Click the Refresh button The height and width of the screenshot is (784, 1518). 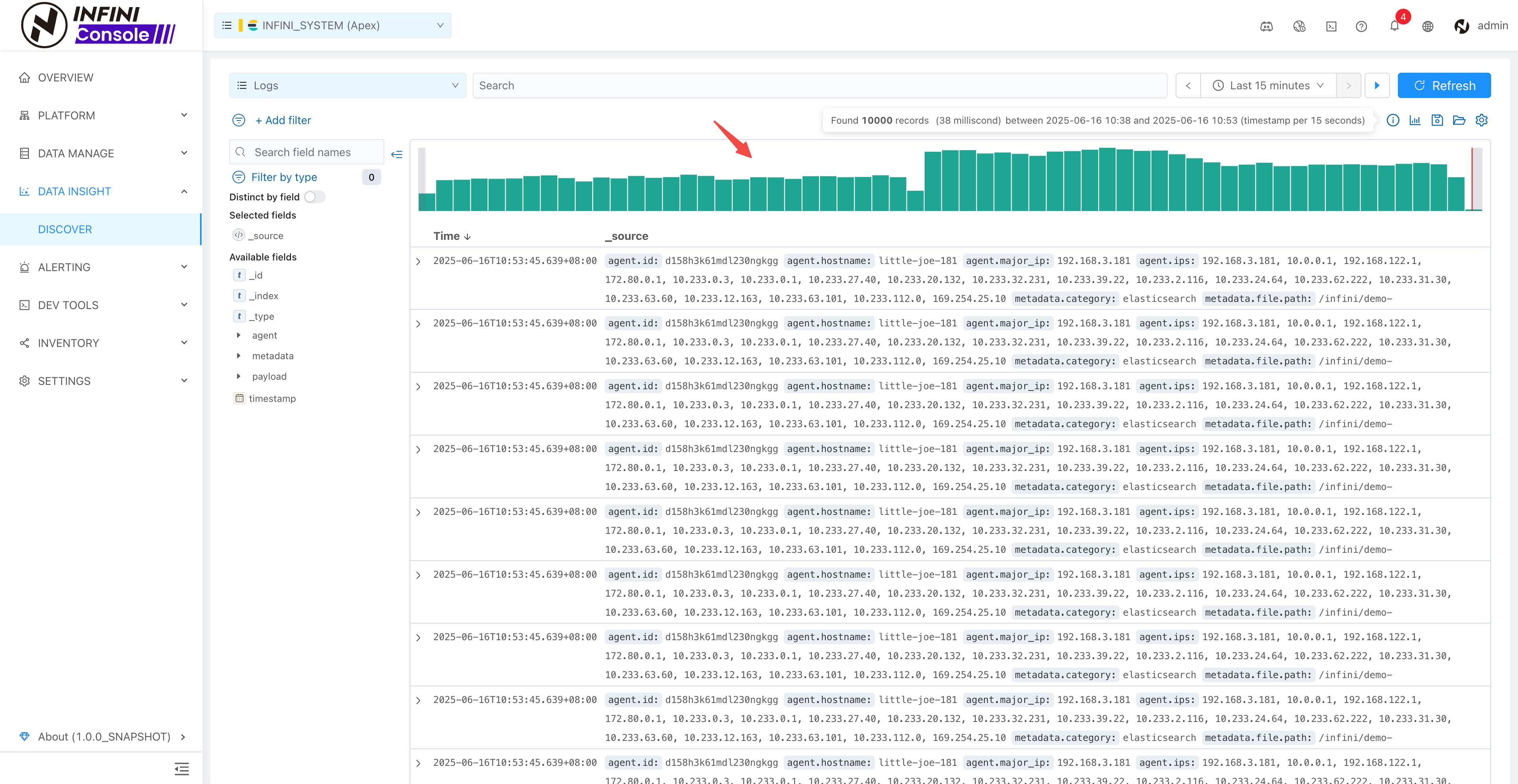click(x=1444, y=85)
